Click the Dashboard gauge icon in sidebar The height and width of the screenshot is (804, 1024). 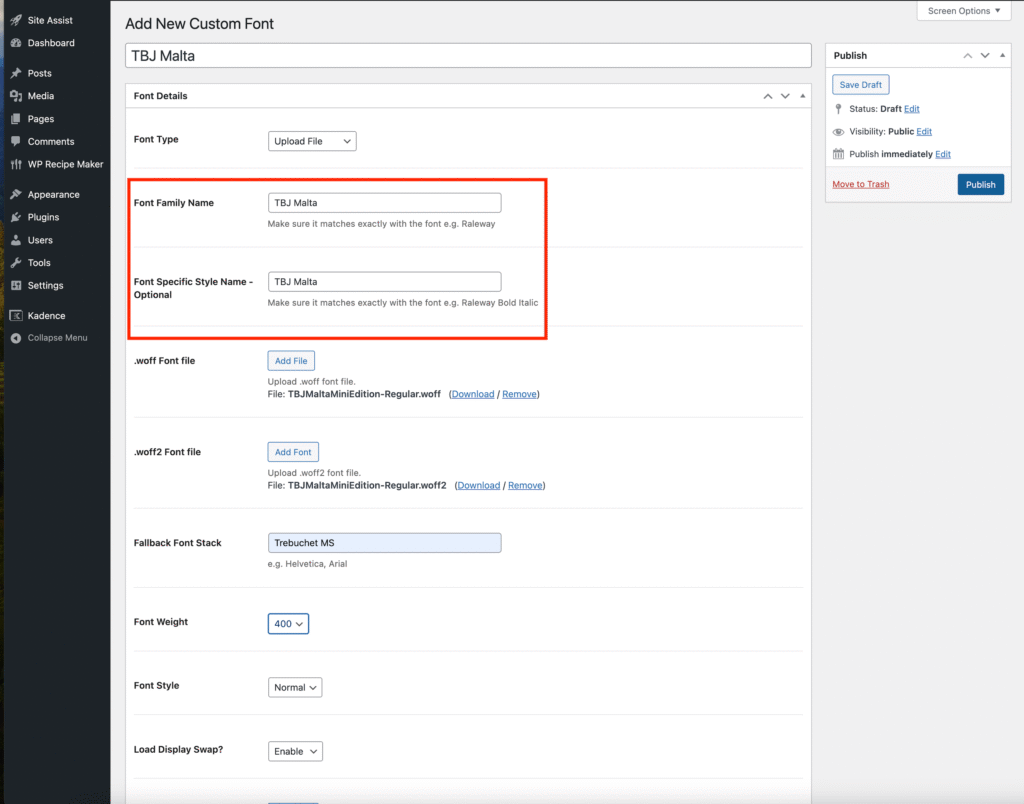[16, 43]
